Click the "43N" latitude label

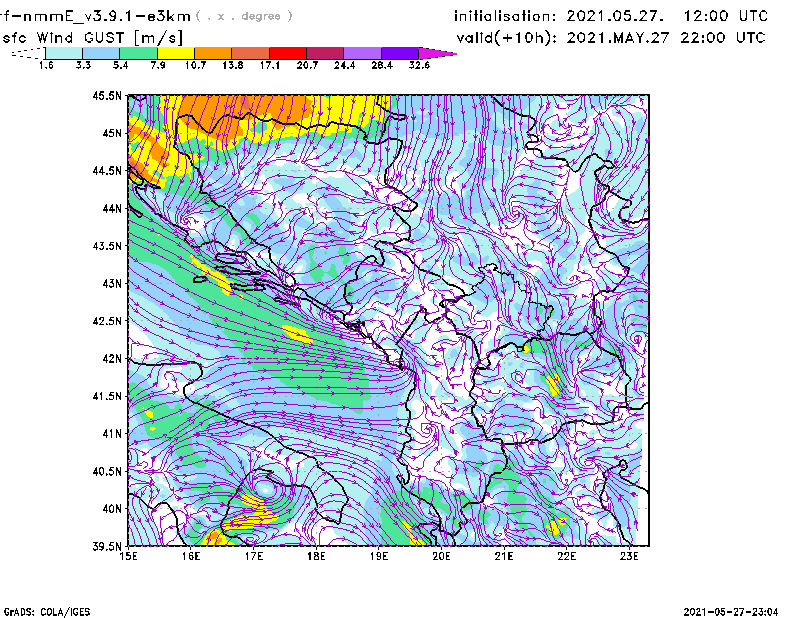[x=112, y=283]
